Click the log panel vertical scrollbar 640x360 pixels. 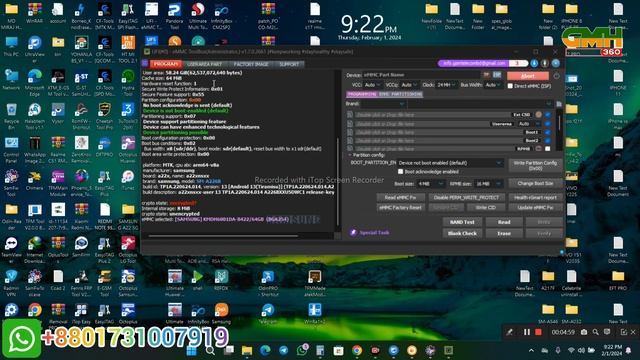point(338,182)
